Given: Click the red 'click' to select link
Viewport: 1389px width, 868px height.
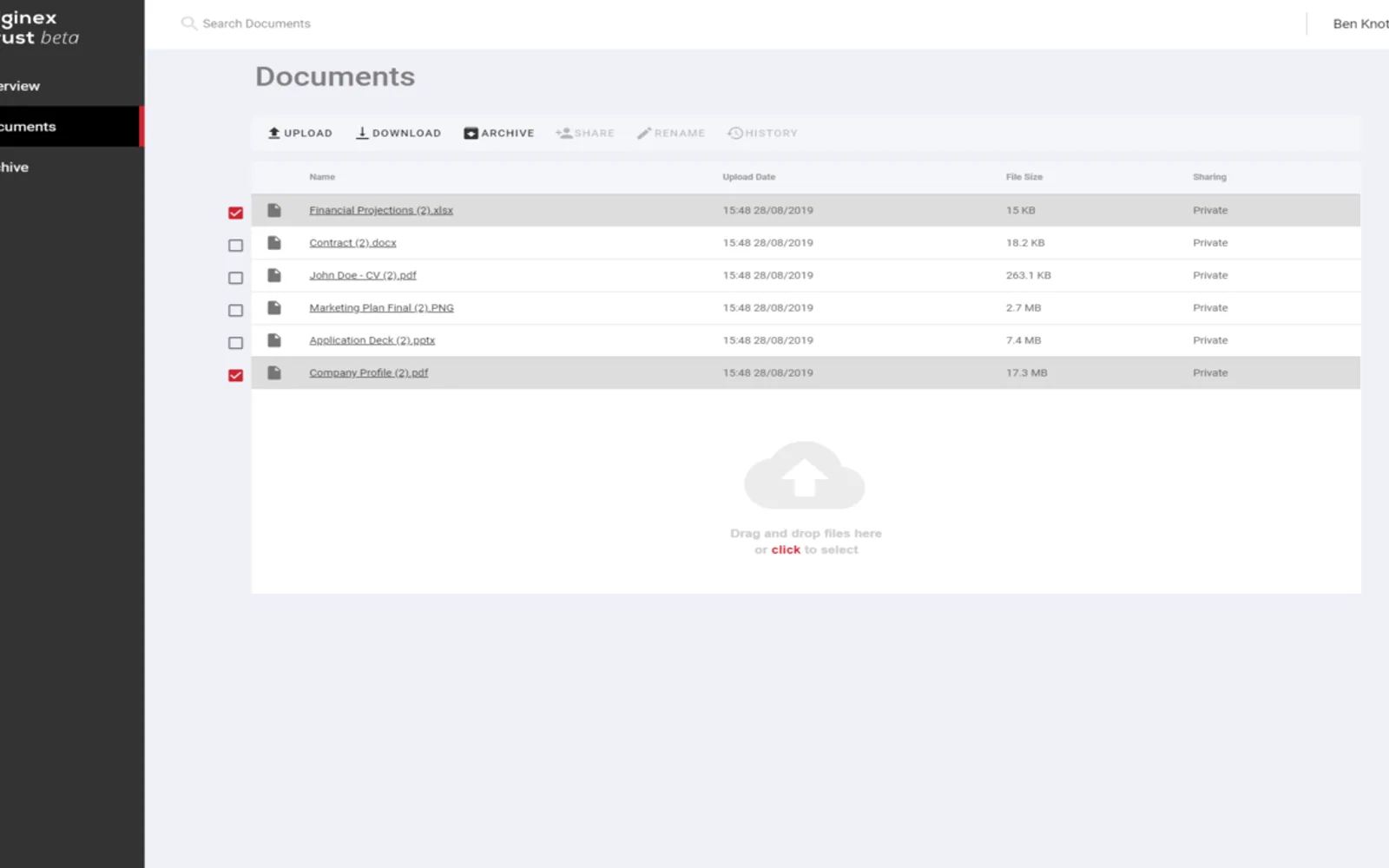Looking at the screenshot, I should click(786, 549).
